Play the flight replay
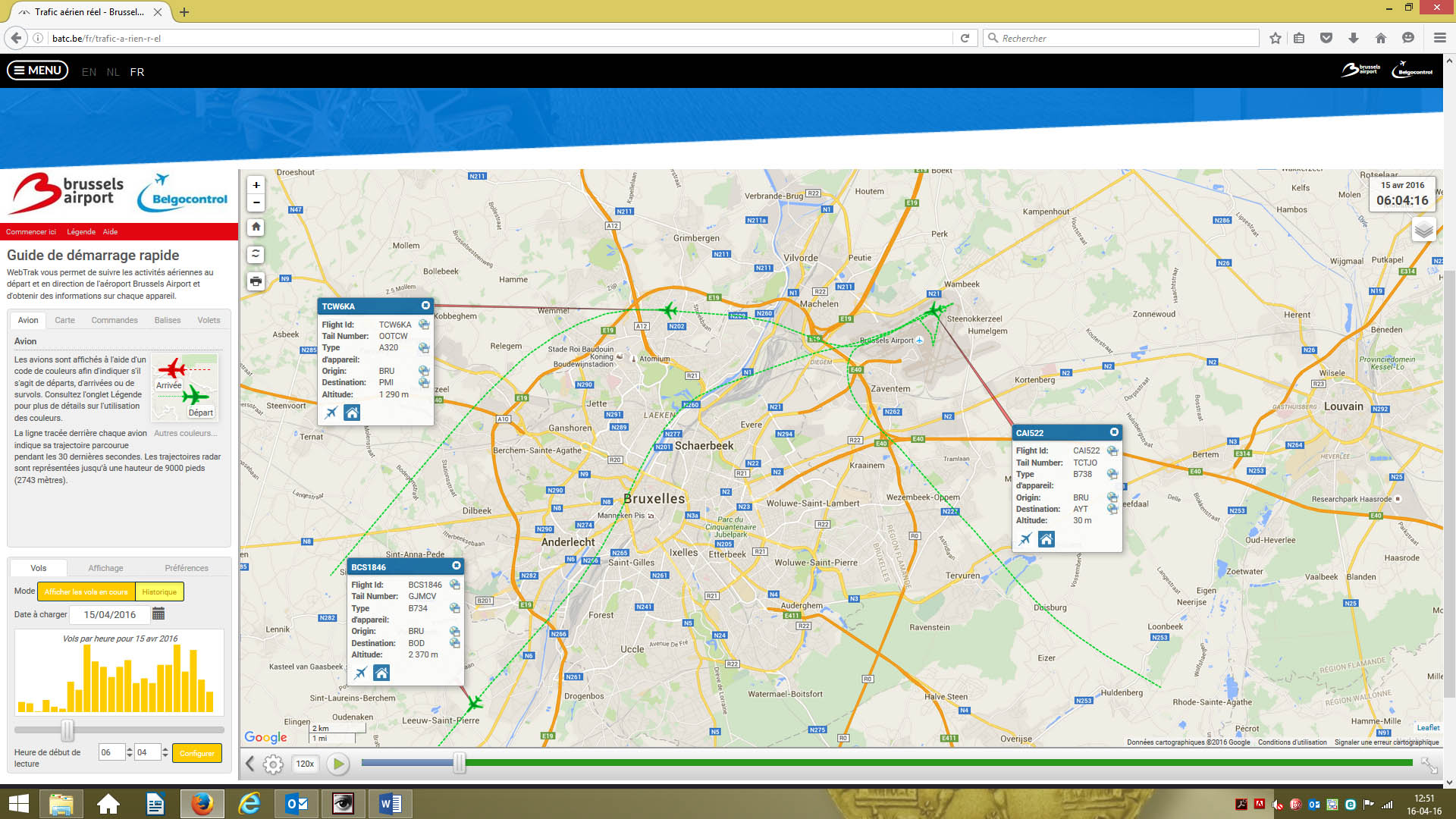This screenshot has height=819, width=1456. click(338, 764)
